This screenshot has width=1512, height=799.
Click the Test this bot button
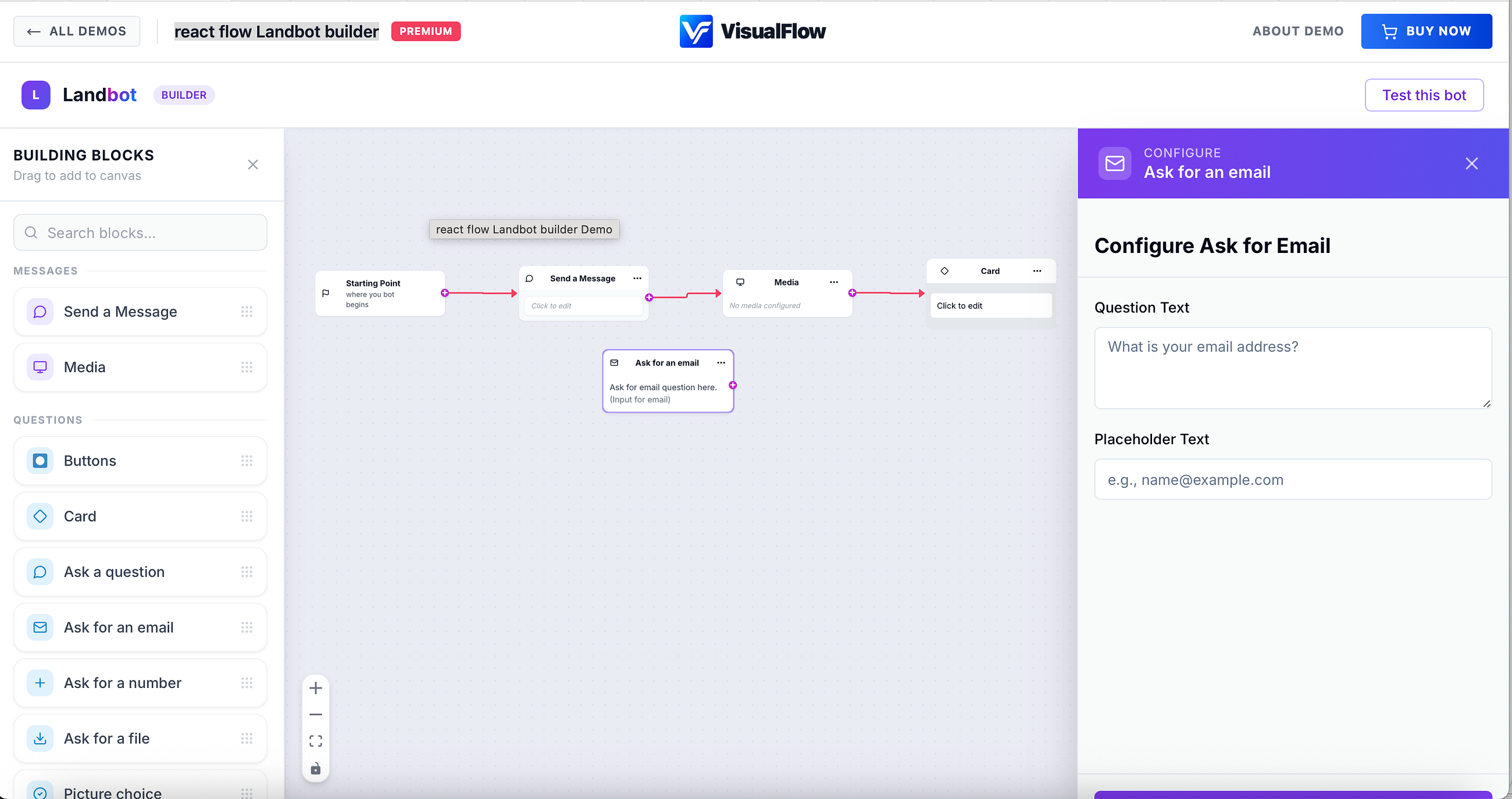point(1424,95)
